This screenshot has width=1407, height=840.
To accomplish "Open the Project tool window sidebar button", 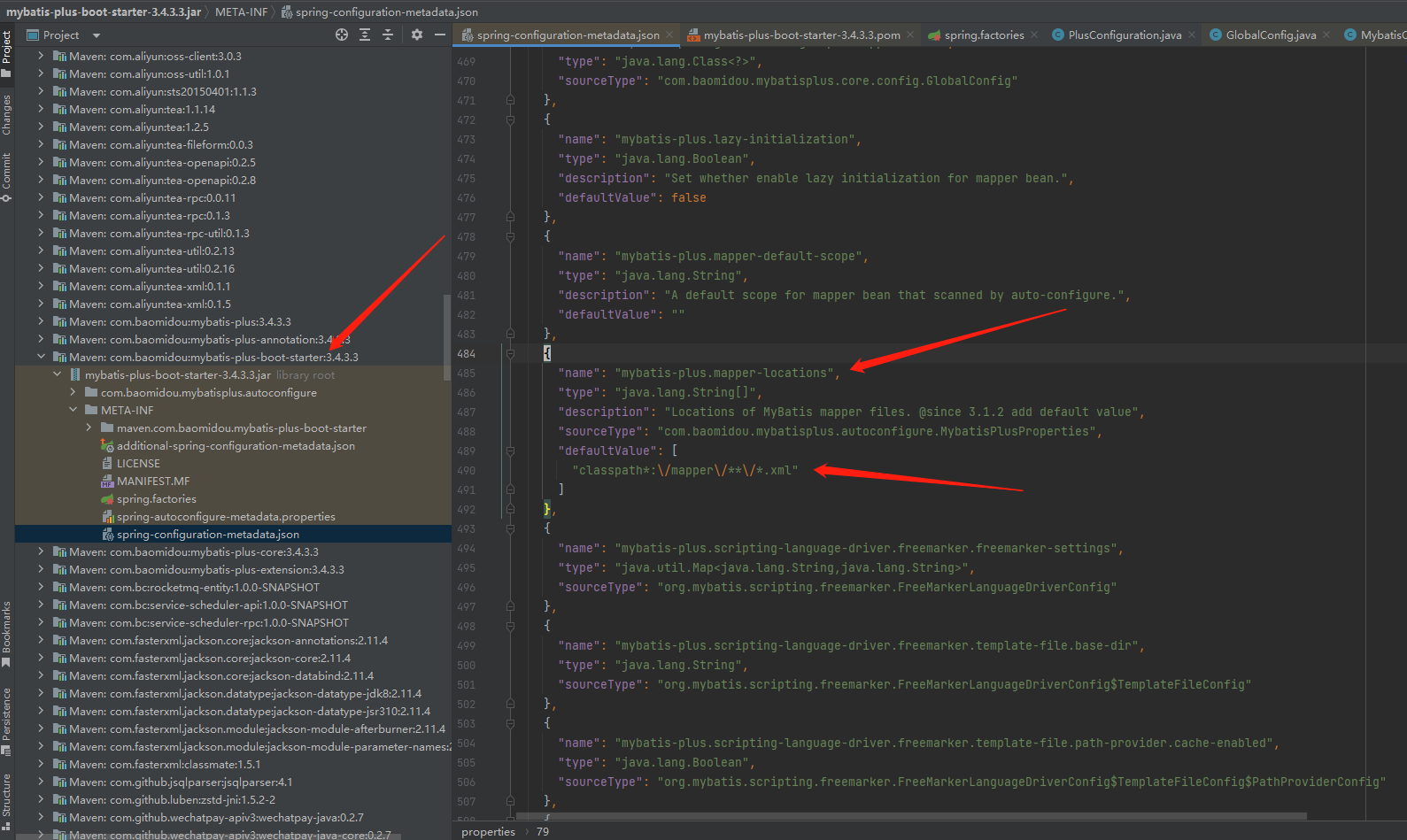I will [x=6, y=53].
